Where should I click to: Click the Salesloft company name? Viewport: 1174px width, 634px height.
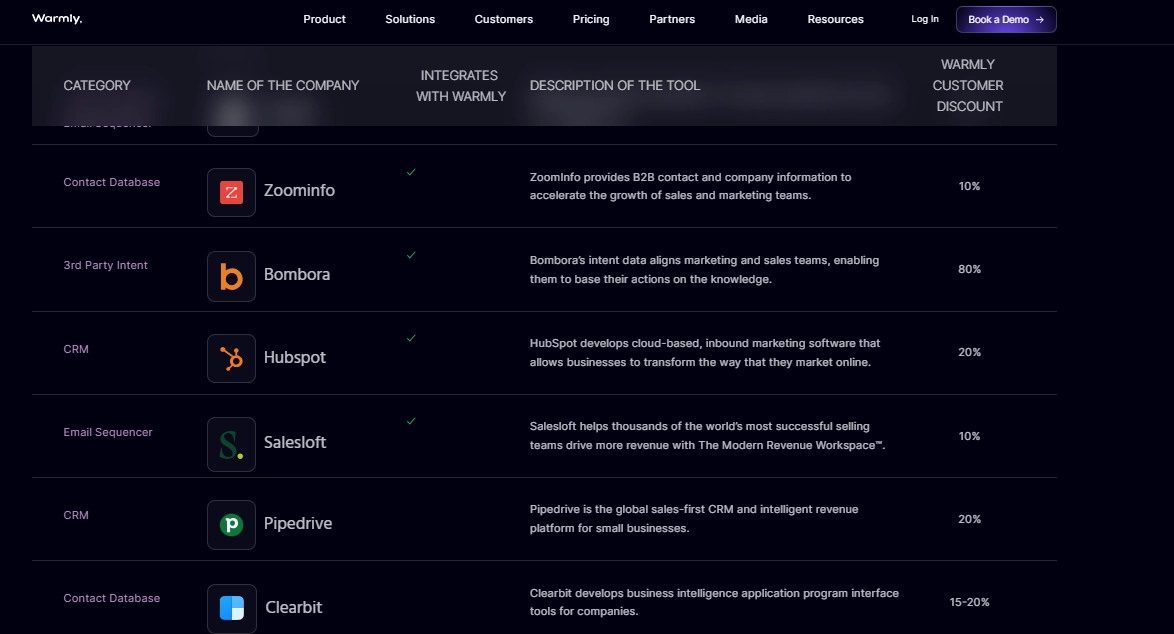click(295, 442)
